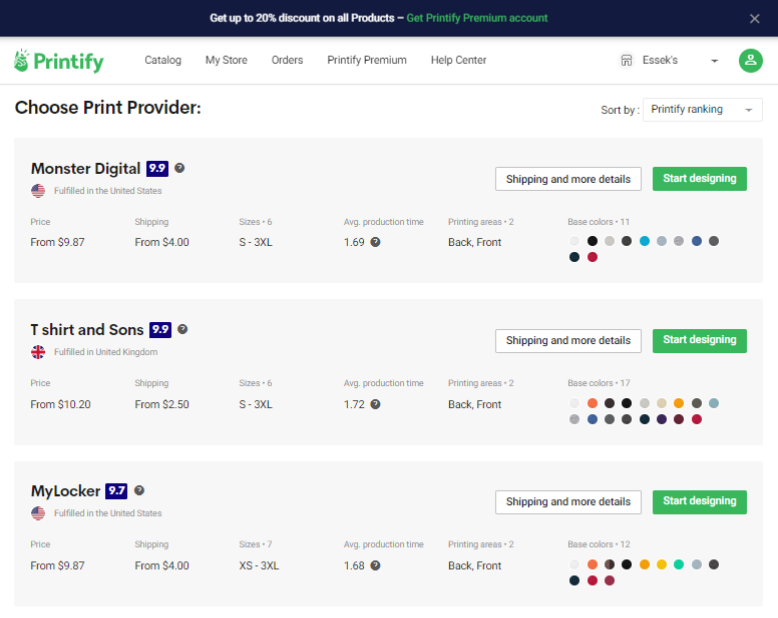This screenshot has width=778, height=618.
Task: Select the cyan base color for Monster Digital
Action: [x=644, y=241]
